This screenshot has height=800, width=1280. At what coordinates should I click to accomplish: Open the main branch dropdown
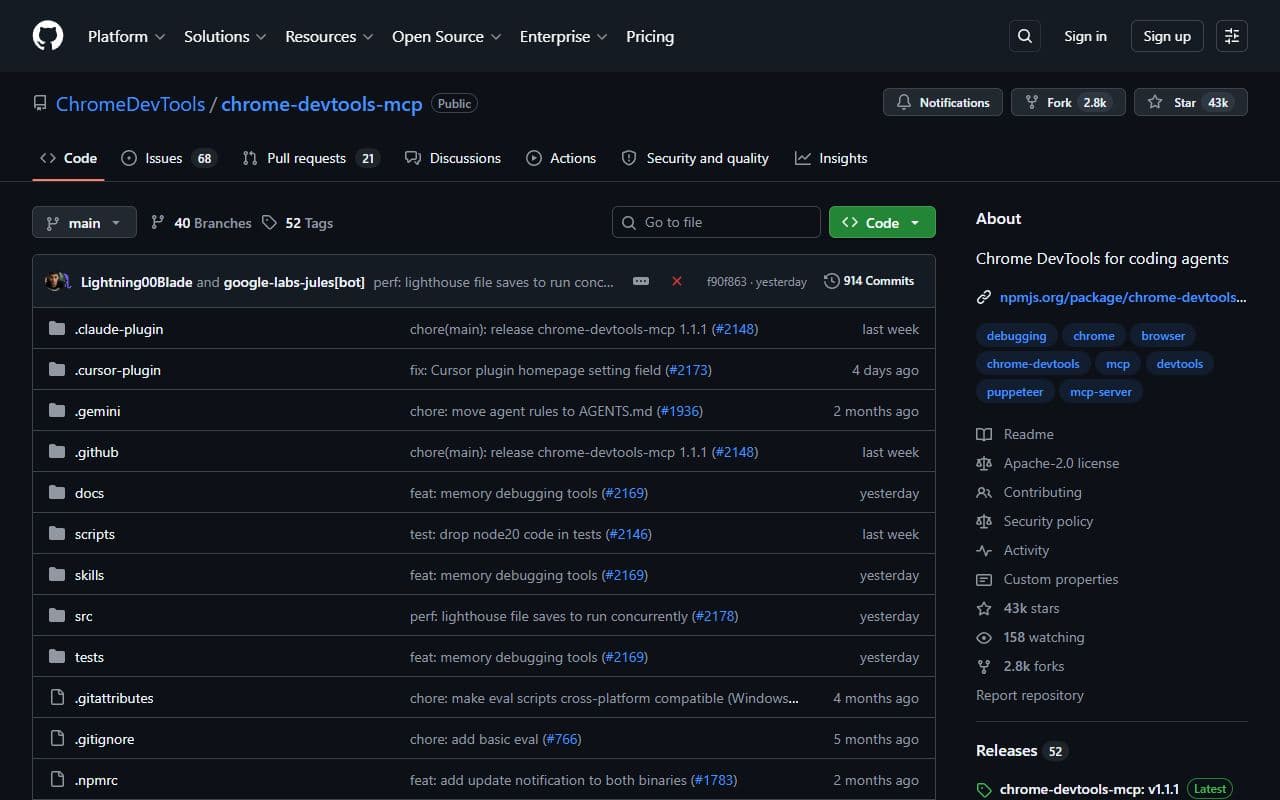84,222
